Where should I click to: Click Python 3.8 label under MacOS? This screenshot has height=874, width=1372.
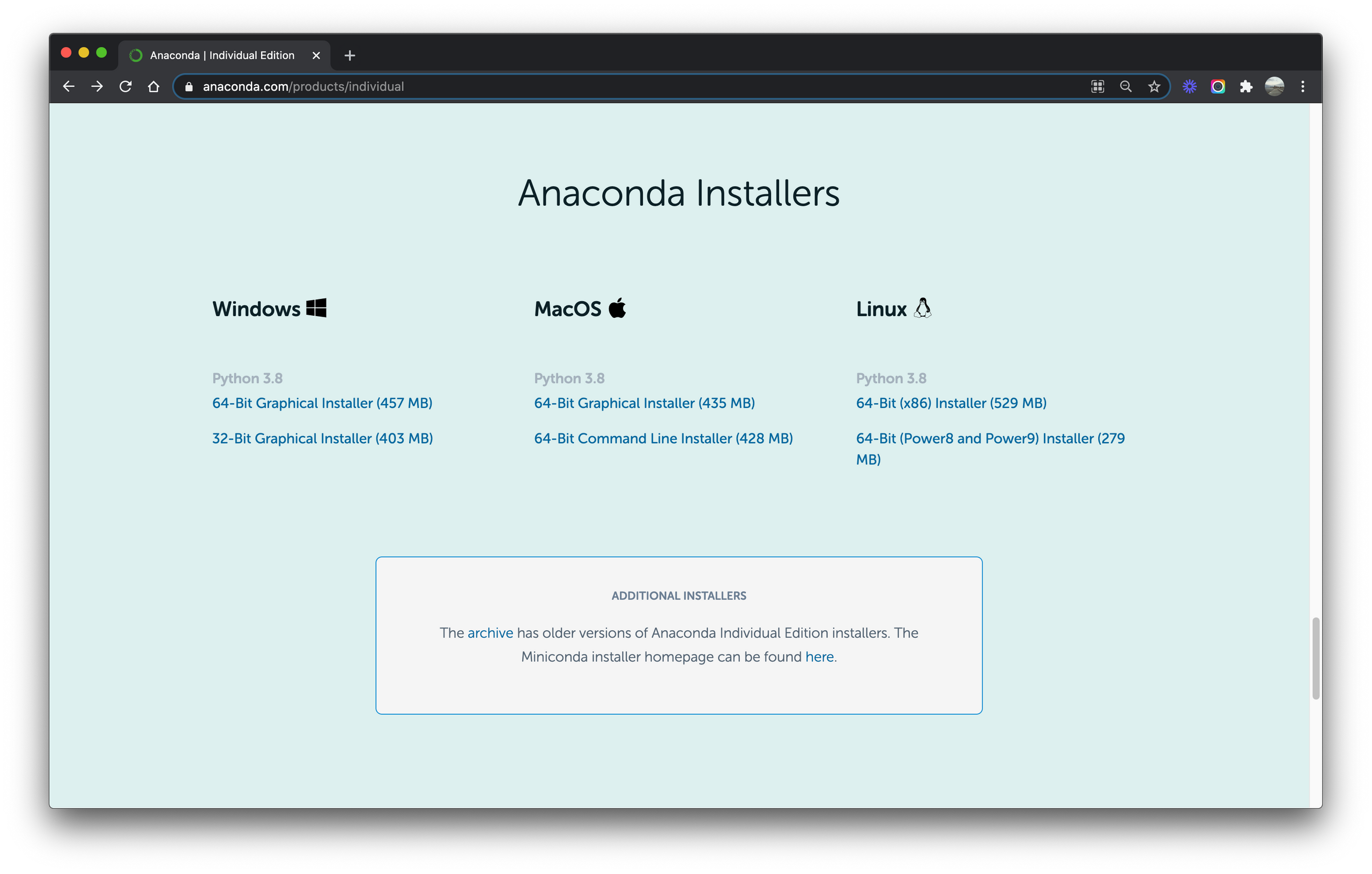pyautogui.click(x=569, y=378)
